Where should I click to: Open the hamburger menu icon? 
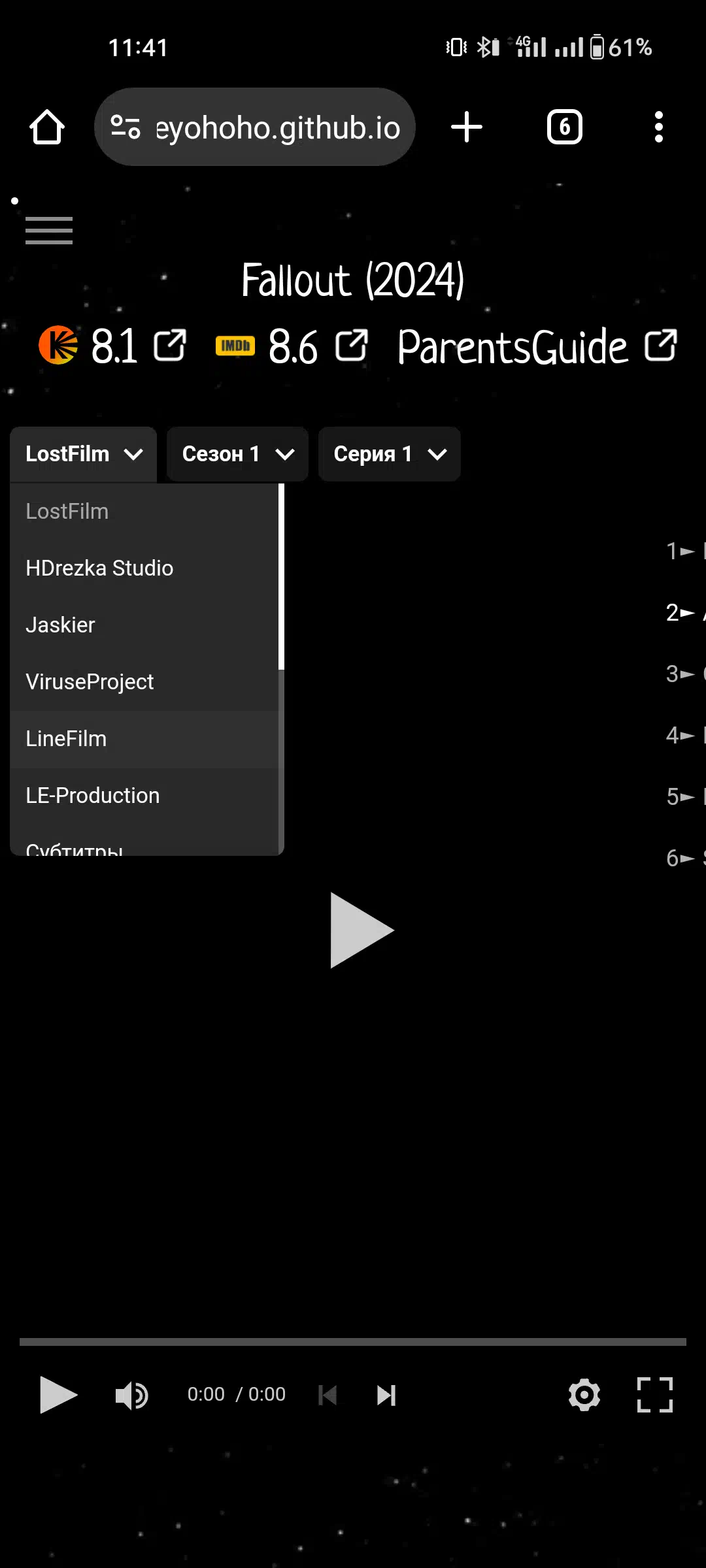coord(49,230)
